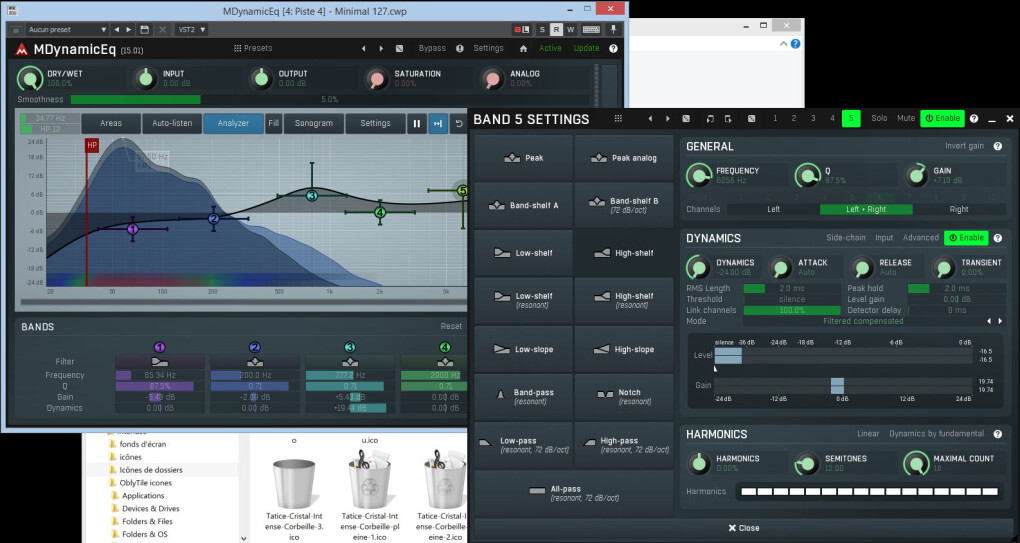Select the High-slope filter
The height and width of the screenshot is (543, 1020).
(x=624, y=349)
